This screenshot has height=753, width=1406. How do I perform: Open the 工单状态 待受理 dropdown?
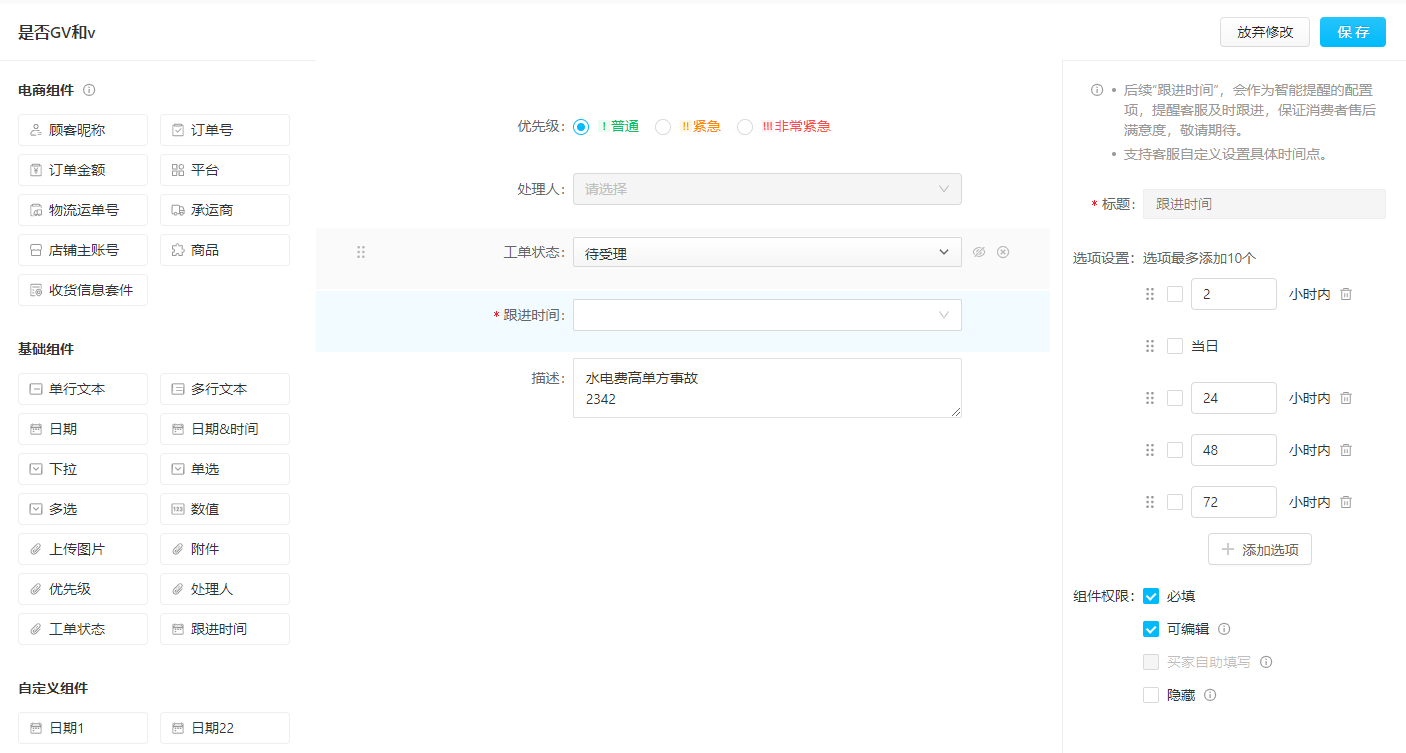click(767, 253)
